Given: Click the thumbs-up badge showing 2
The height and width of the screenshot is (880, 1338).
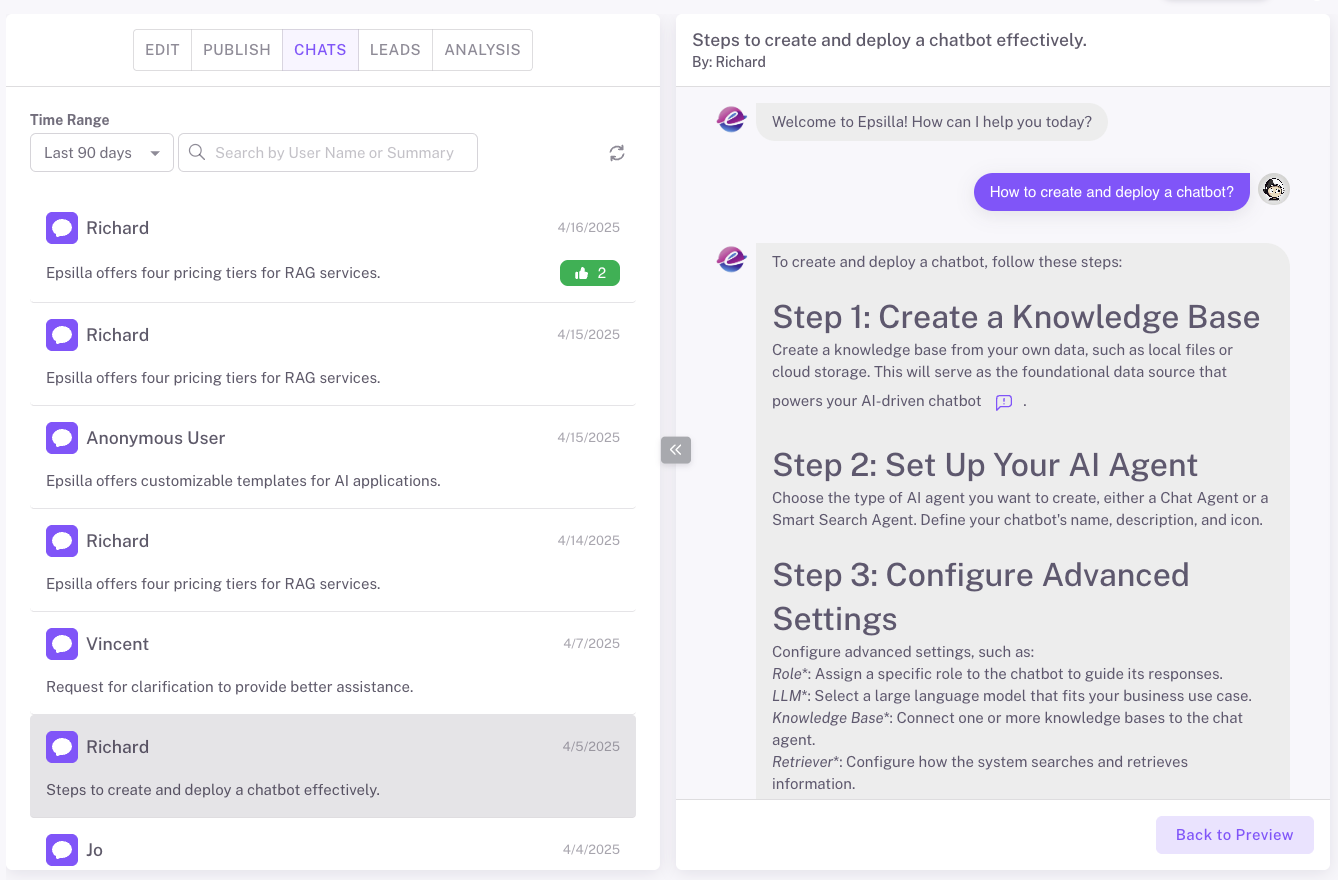Looking at the screenshot, I should click(589, 273).
